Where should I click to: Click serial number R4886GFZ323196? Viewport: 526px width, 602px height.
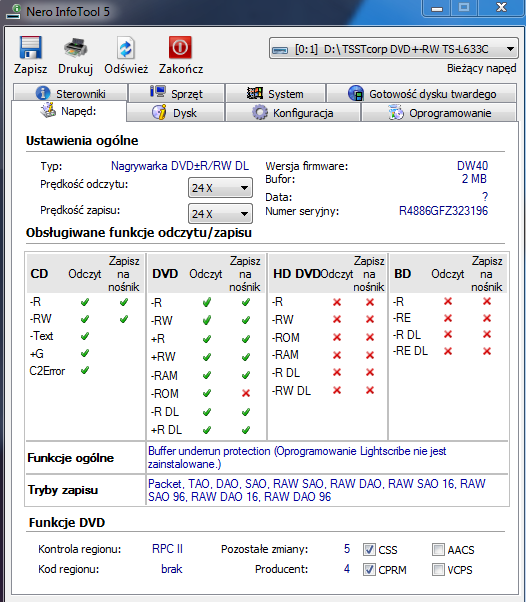coord(443,211)
